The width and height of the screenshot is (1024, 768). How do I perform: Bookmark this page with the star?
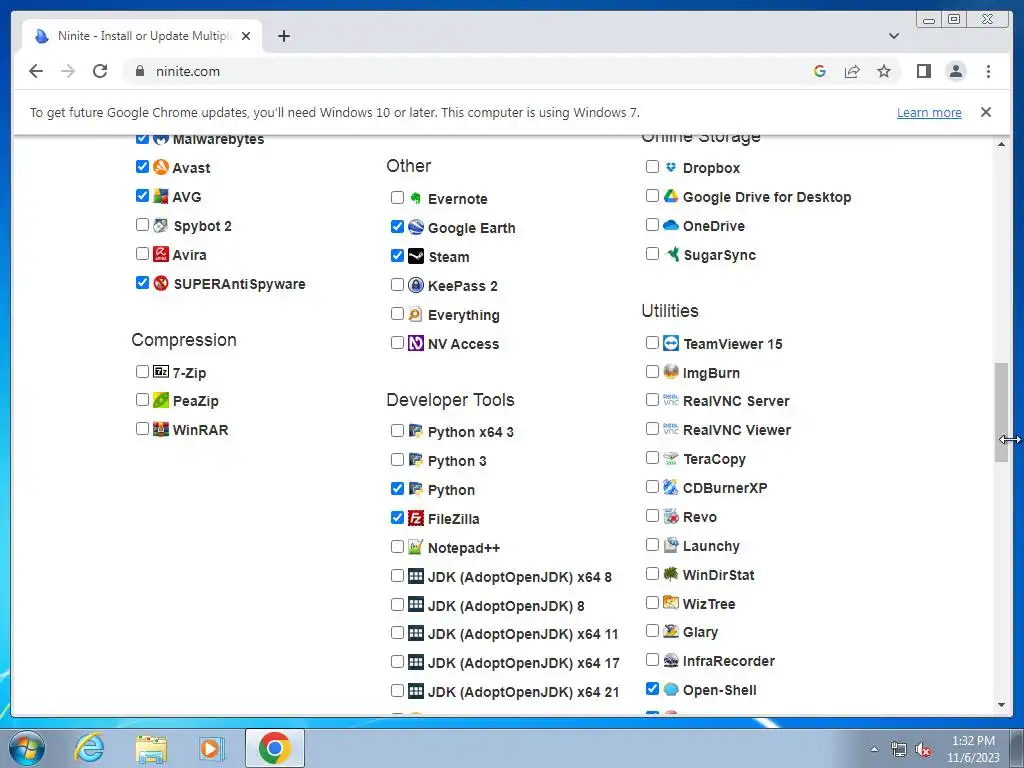[x=884, y=71]
